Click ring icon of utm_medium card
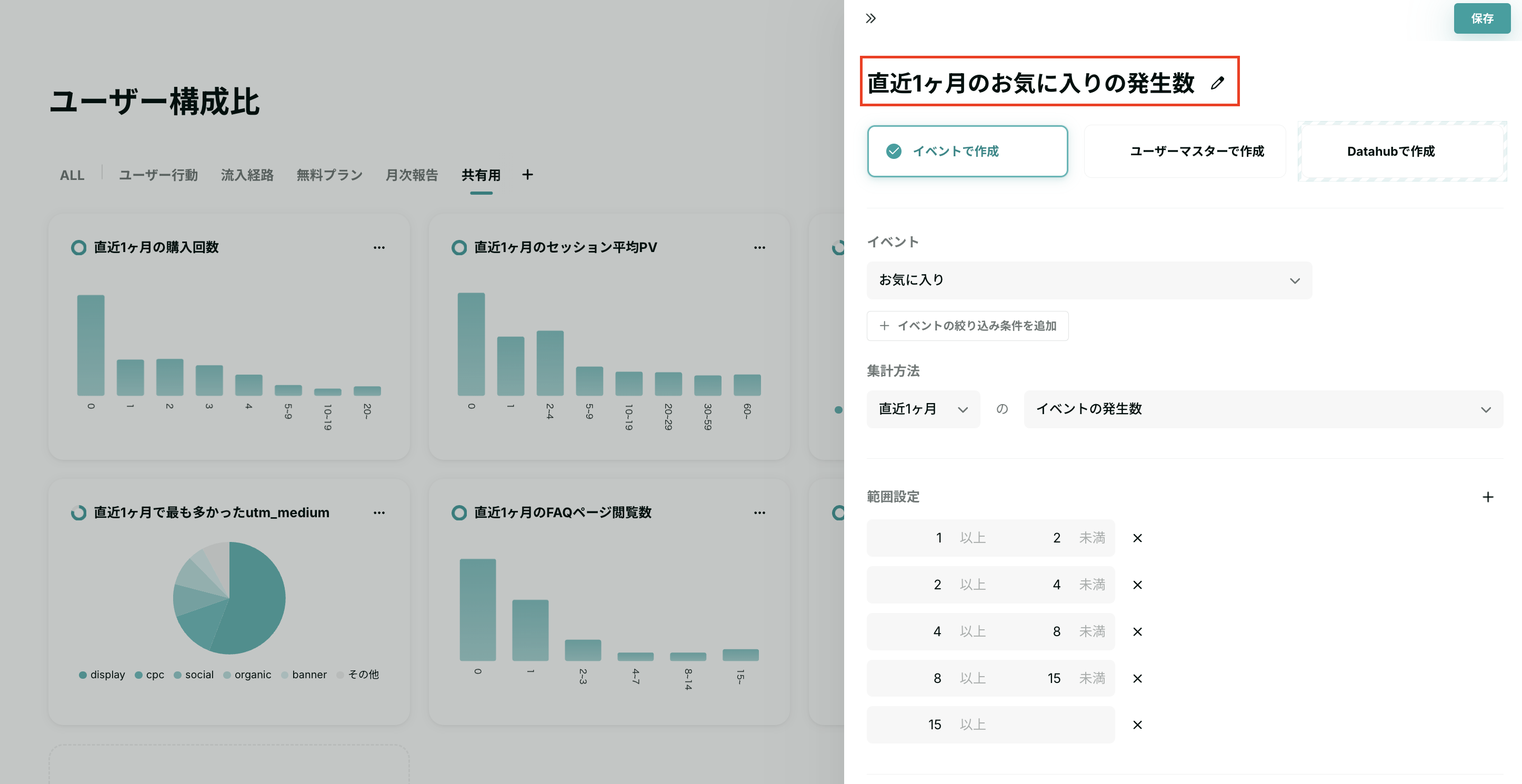The image size is (1522, 784). pos(78,513)
